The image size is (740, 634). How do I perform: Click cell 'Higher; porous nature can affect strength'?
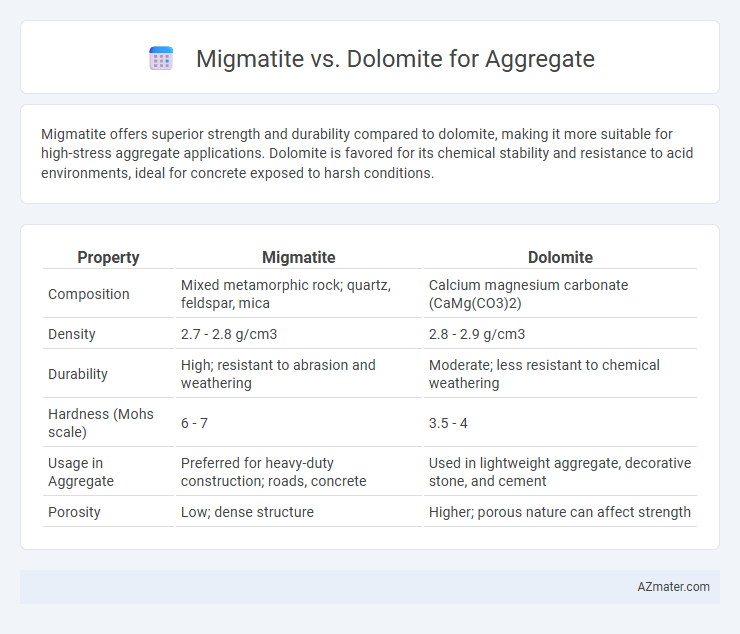pyautogui.click(x=560, y=512)
